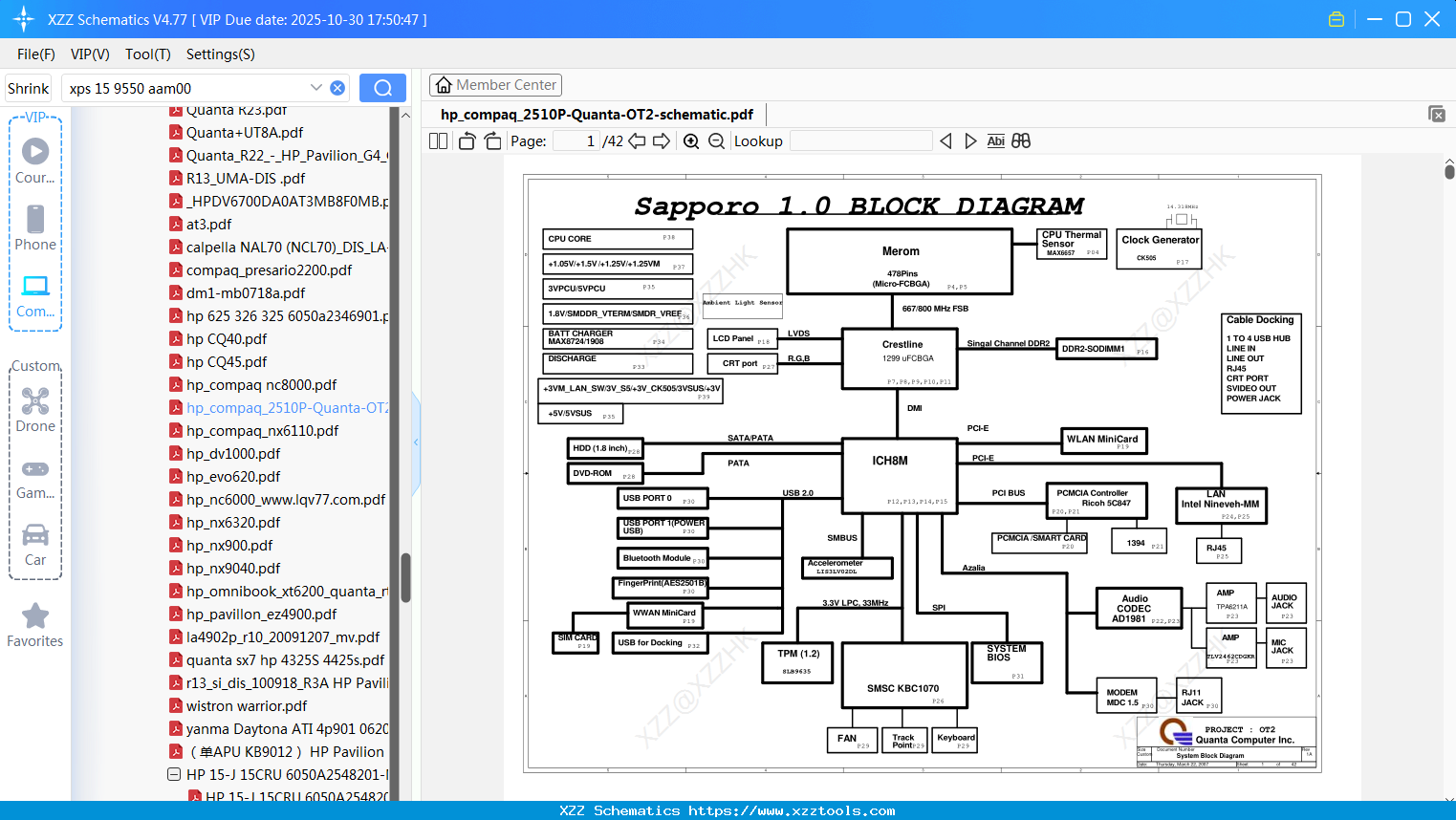1456x820 pixels.
Task: Click the Shrink button
Action: point(28,88)
